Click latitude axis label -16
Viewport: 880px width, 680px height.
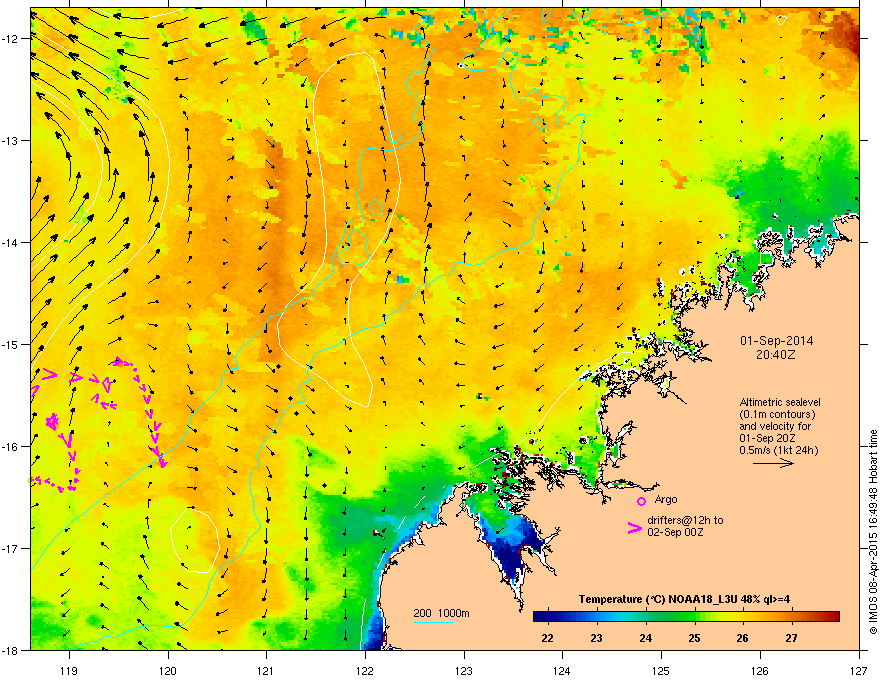(10, 447)
